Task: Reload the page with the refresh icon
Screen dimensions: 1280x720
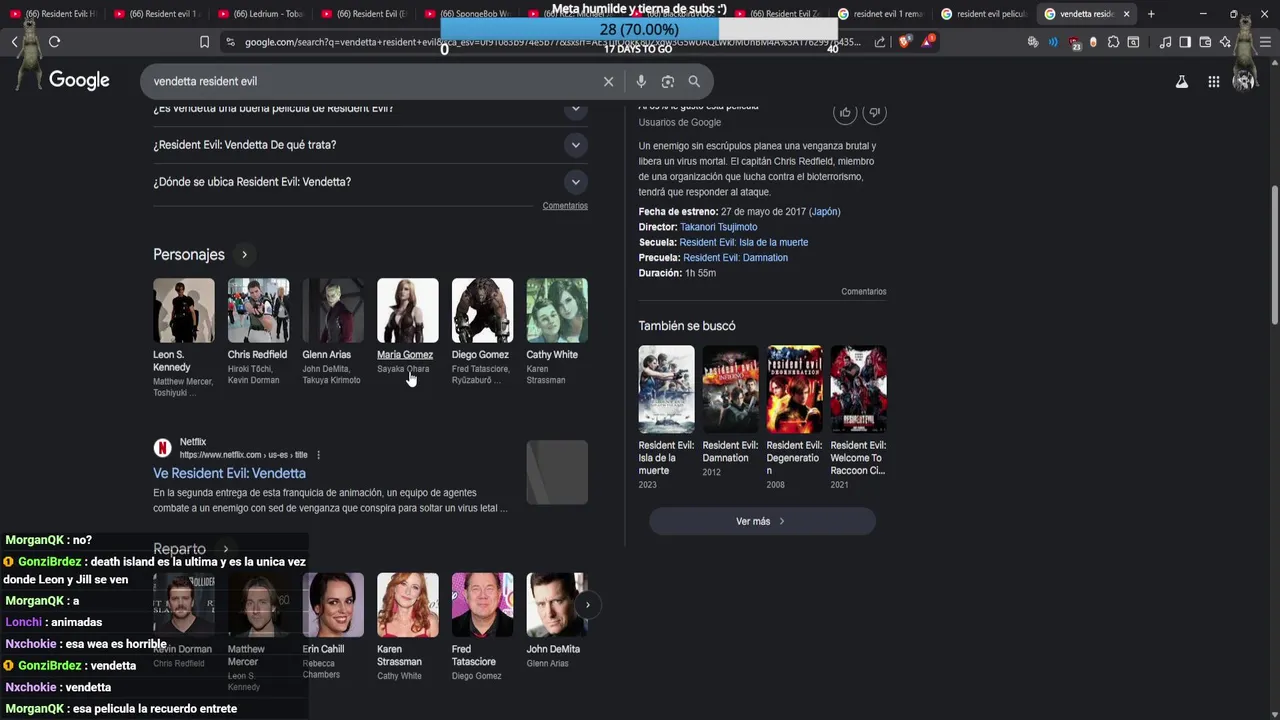Action: [x=54, y=42]
